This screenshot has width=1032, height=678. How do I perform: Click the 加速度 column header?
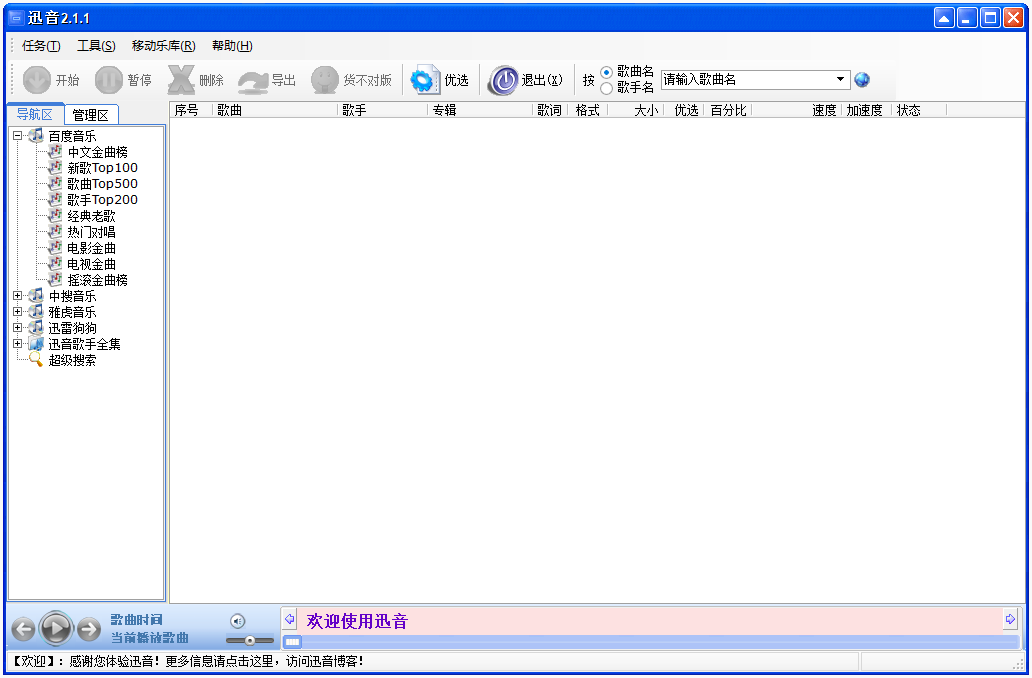[867, 110]
